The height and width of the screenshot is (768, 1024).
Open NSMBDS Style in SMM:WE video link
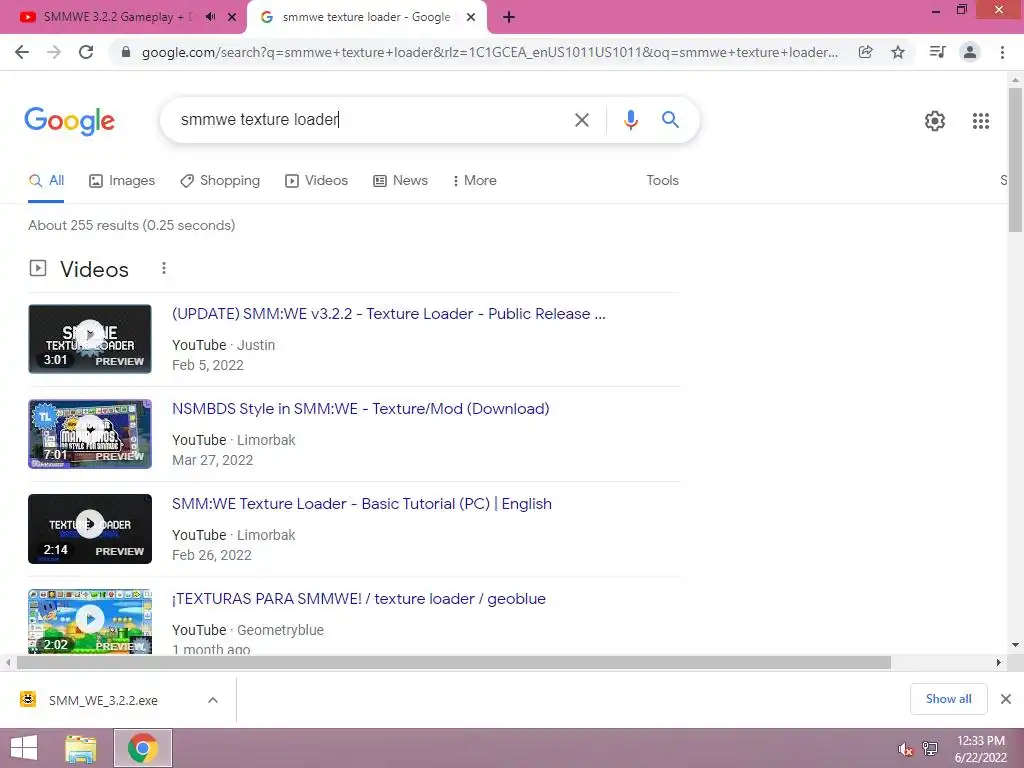(360, 409)
